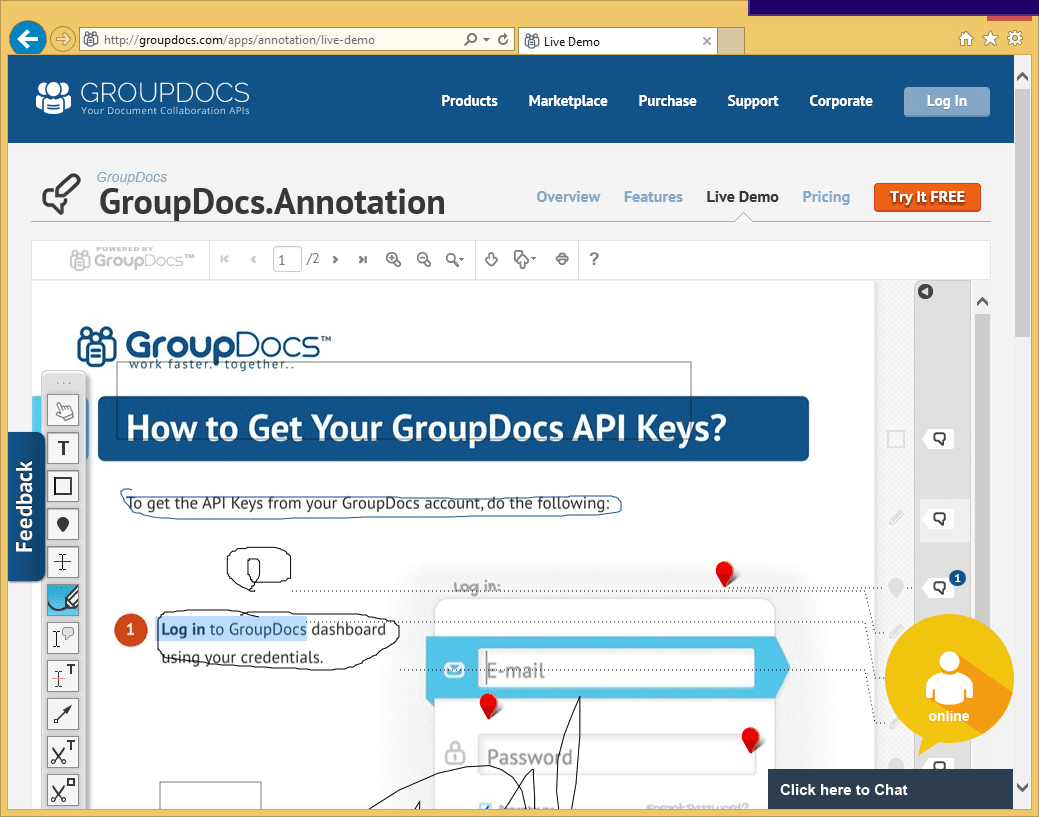Click the Click here to Chat bar
This screenshot has height=817, width=1039.
(x=890, y=789)
